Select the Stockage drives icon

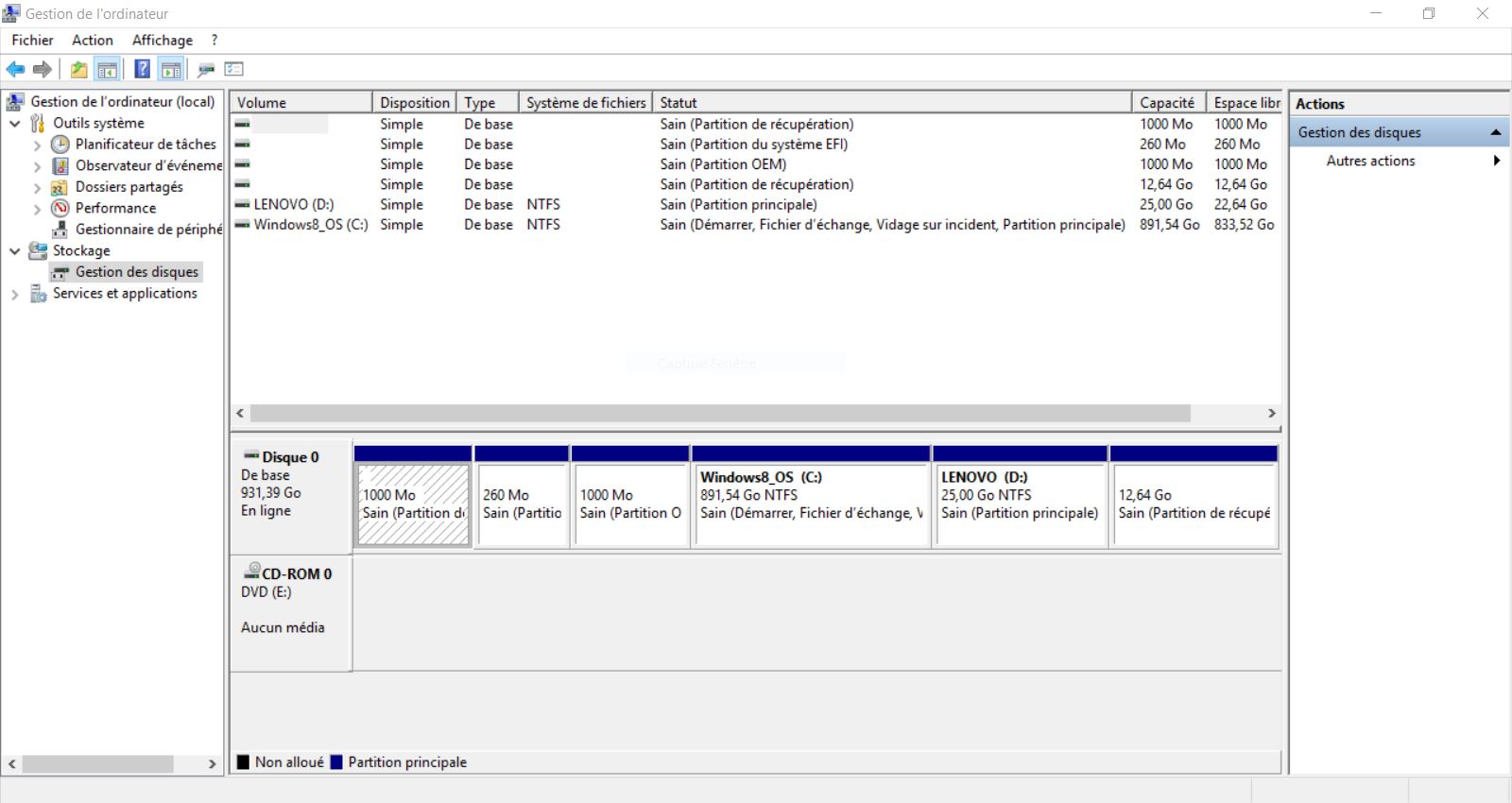click(38, 250)
